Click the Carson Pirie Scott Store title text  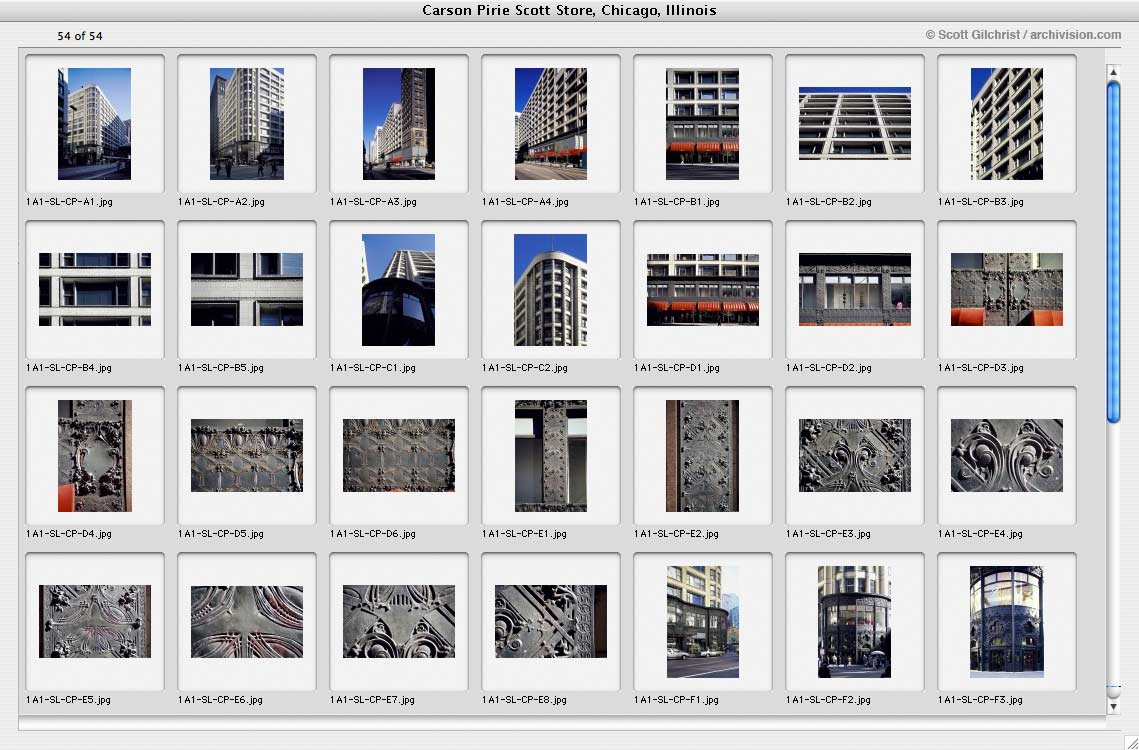pos(570,10)
